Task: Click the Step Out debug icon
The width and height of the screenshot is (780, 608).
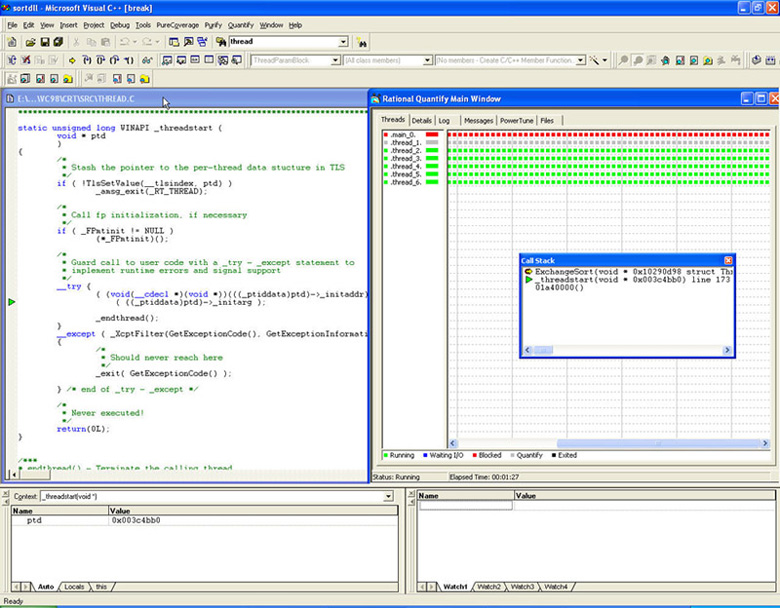Action: (x=116, y=61)
